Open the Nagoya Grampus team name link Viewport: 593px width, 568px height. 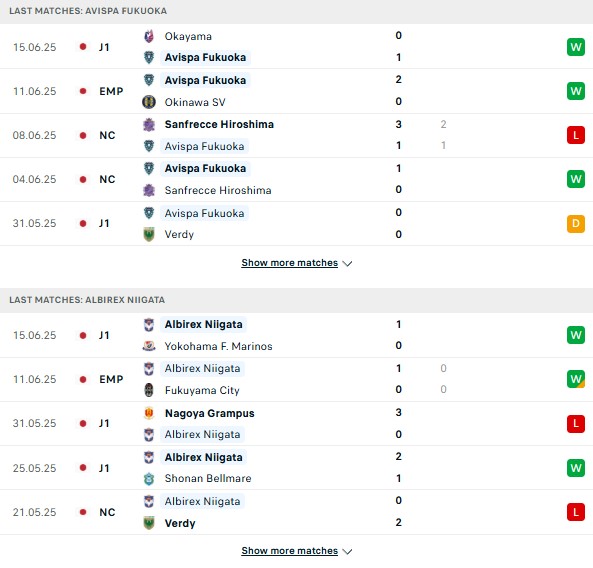coord(210,413)
